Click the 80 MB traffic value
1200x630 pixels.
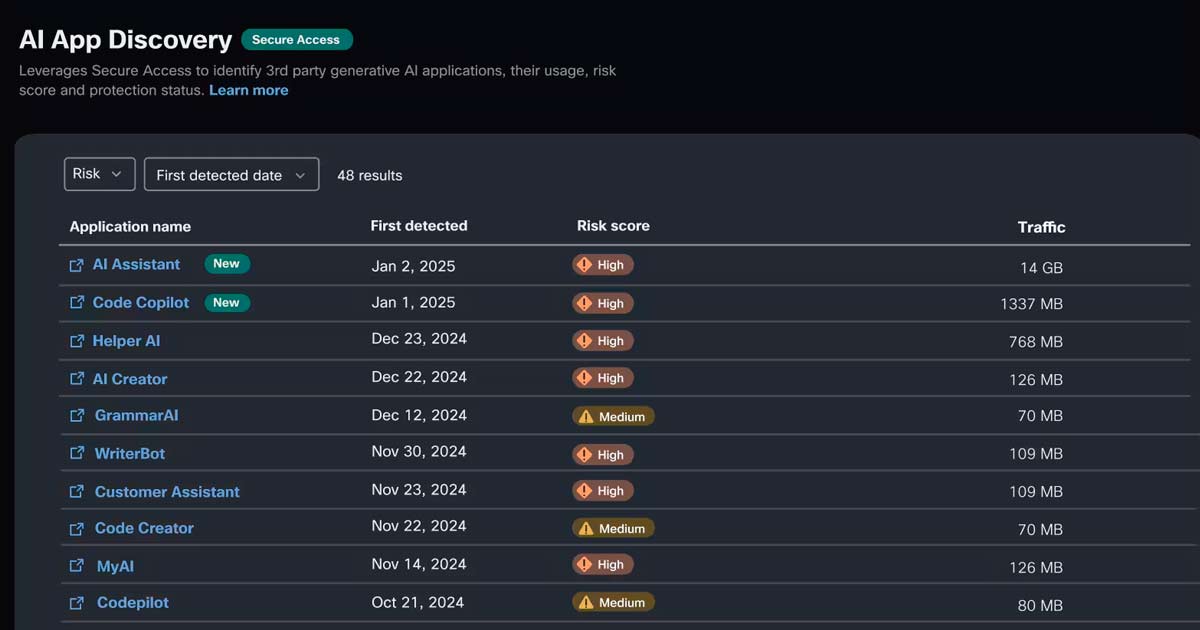(1040, 605)
